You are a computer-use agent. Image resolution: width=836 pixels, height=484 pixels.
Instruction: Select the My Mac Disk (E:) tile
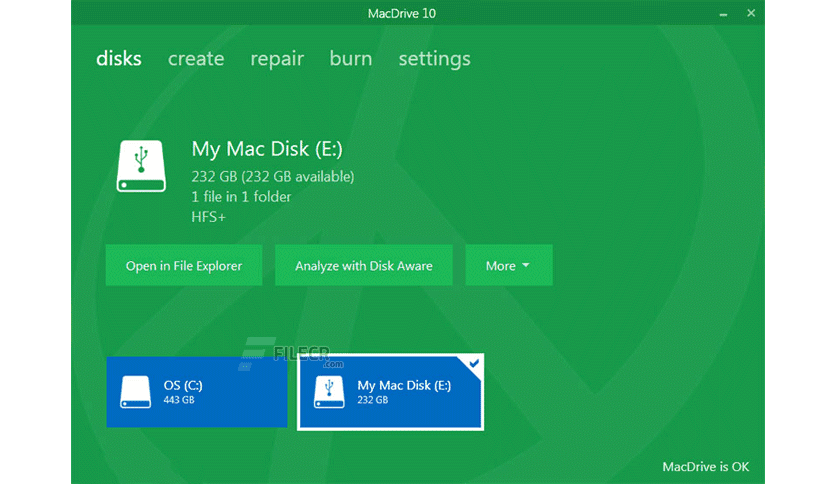(390, 392)
